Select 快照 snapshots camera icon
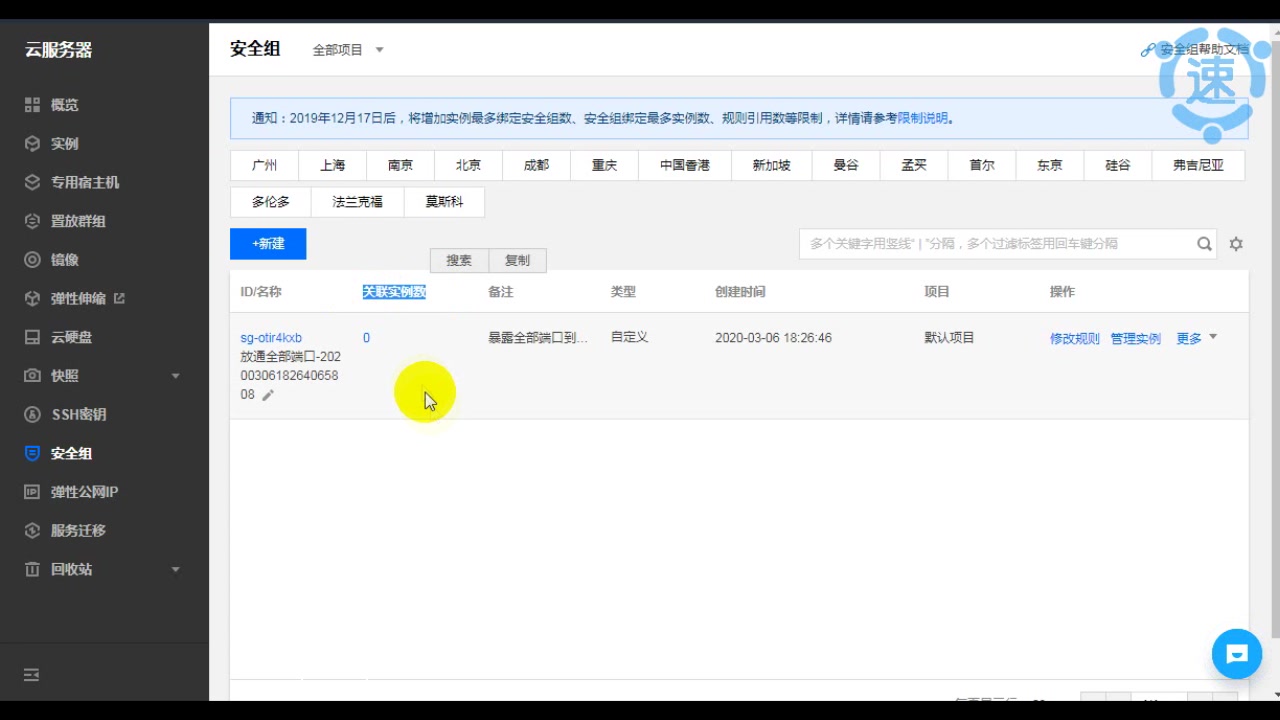1280x720 pixels. 32,376
